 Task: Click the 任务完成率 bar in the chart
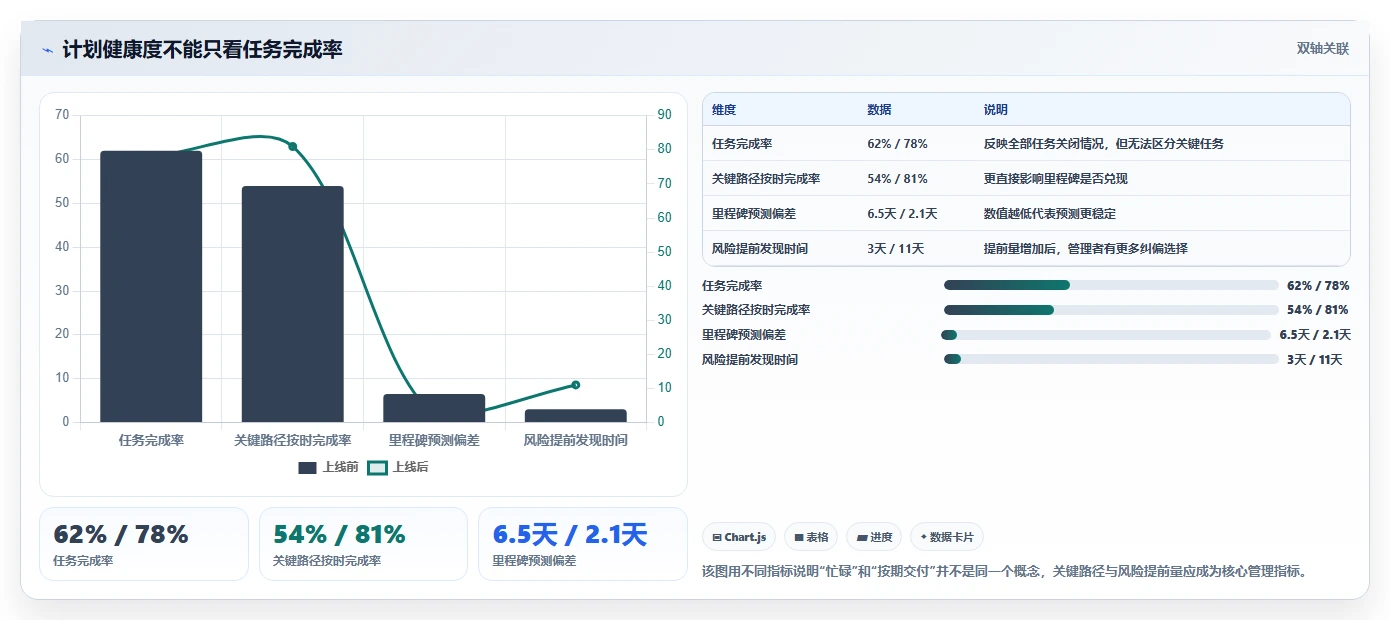[x=151, y=286]
